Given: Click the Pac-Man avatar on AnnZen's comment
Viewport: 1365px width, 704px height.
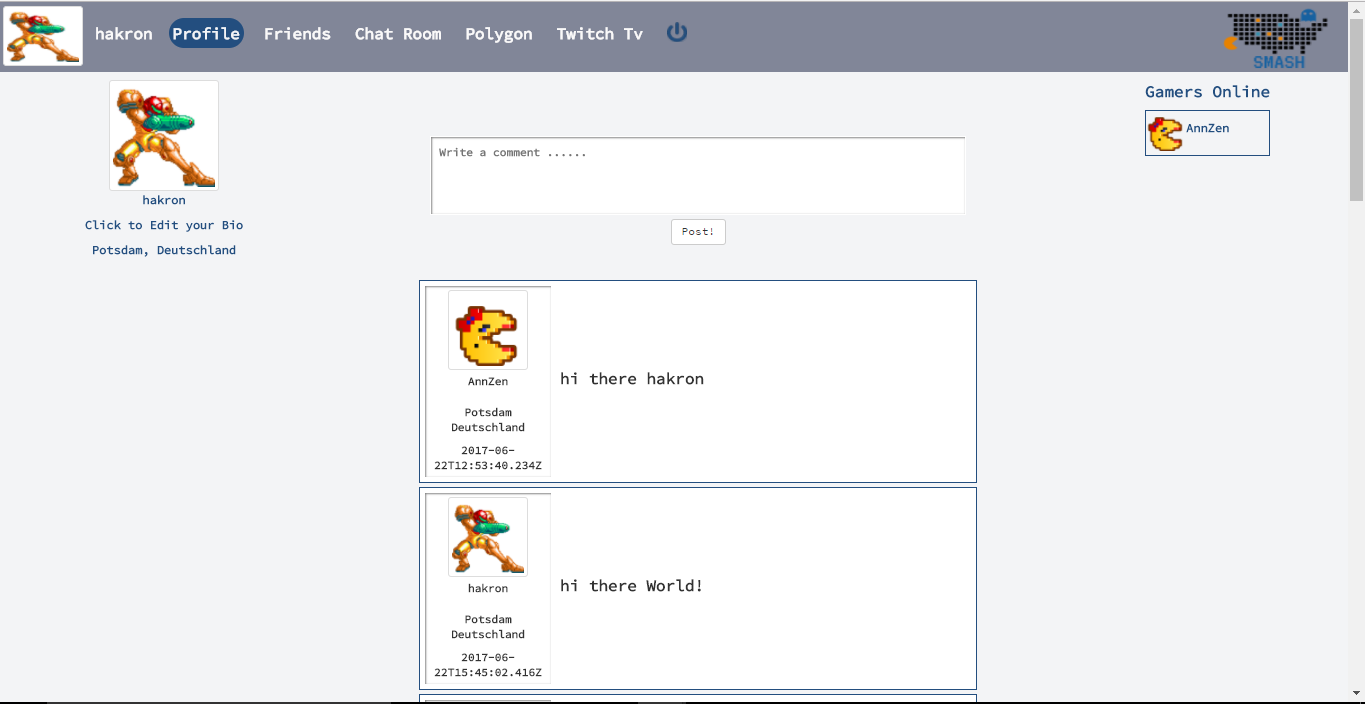Looking at the screenshot, I should point(487,330).
